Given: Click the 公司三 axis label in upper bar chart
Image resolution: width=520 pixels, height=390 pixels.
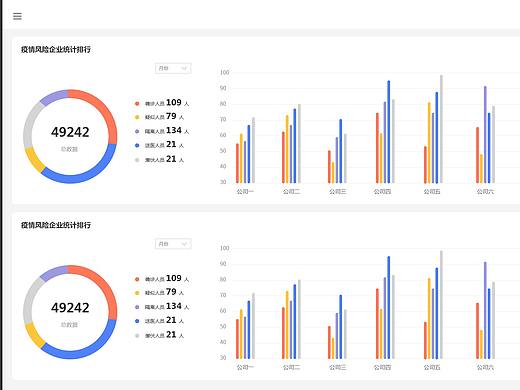Looking at the screenshot, I should pyautogui.click(x=337, y=192).
